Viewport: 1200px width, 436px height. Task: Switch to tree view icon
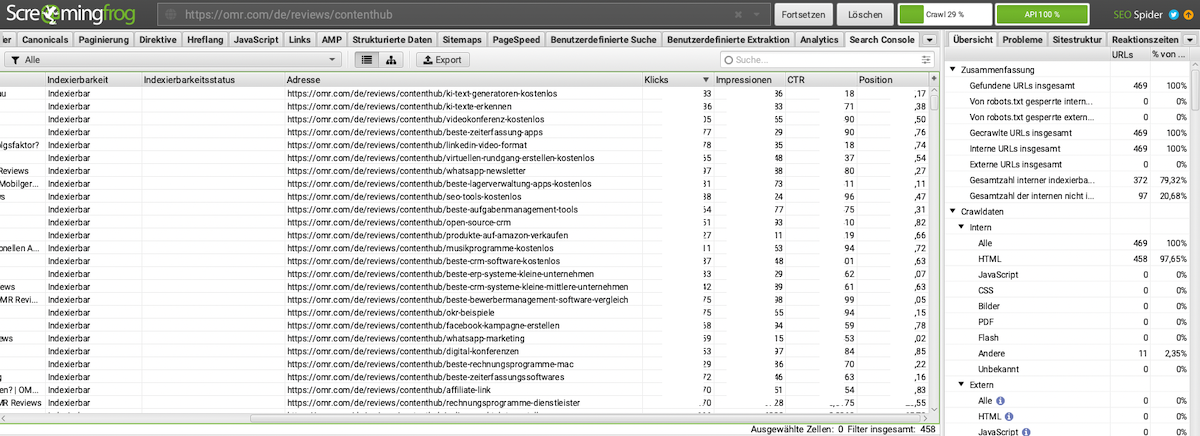390,60
